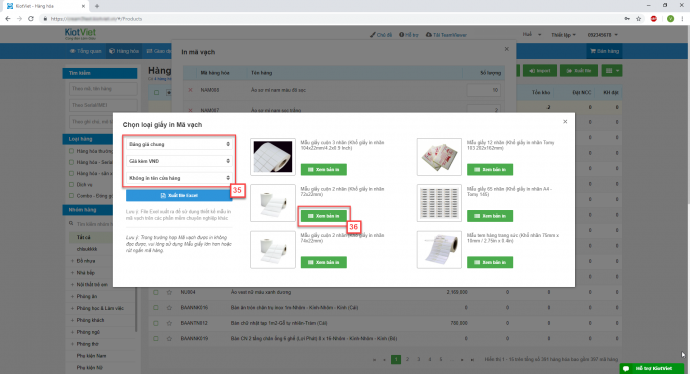This screenshot has width=690, height=374.
Task: Open account 092345678 dropdown
Action: [602, 35]
